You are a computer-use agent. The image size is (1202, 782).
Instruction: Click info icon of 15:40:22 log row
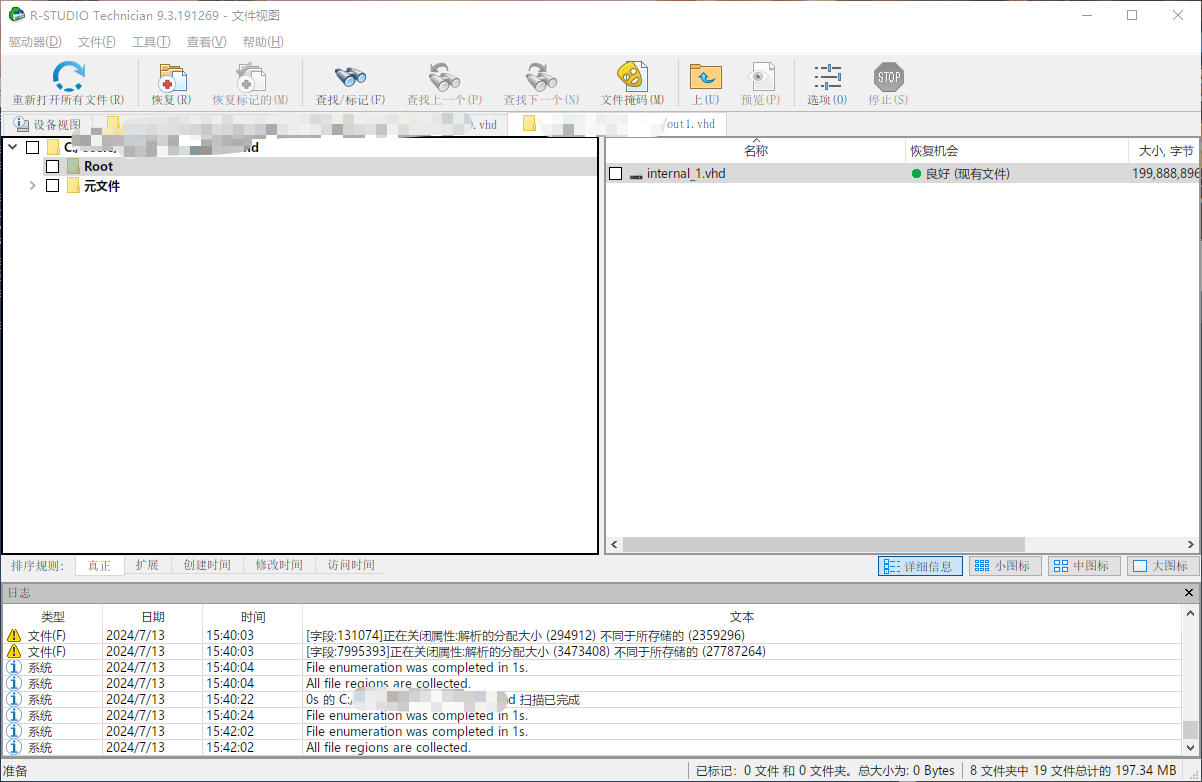tap(14, 699)
